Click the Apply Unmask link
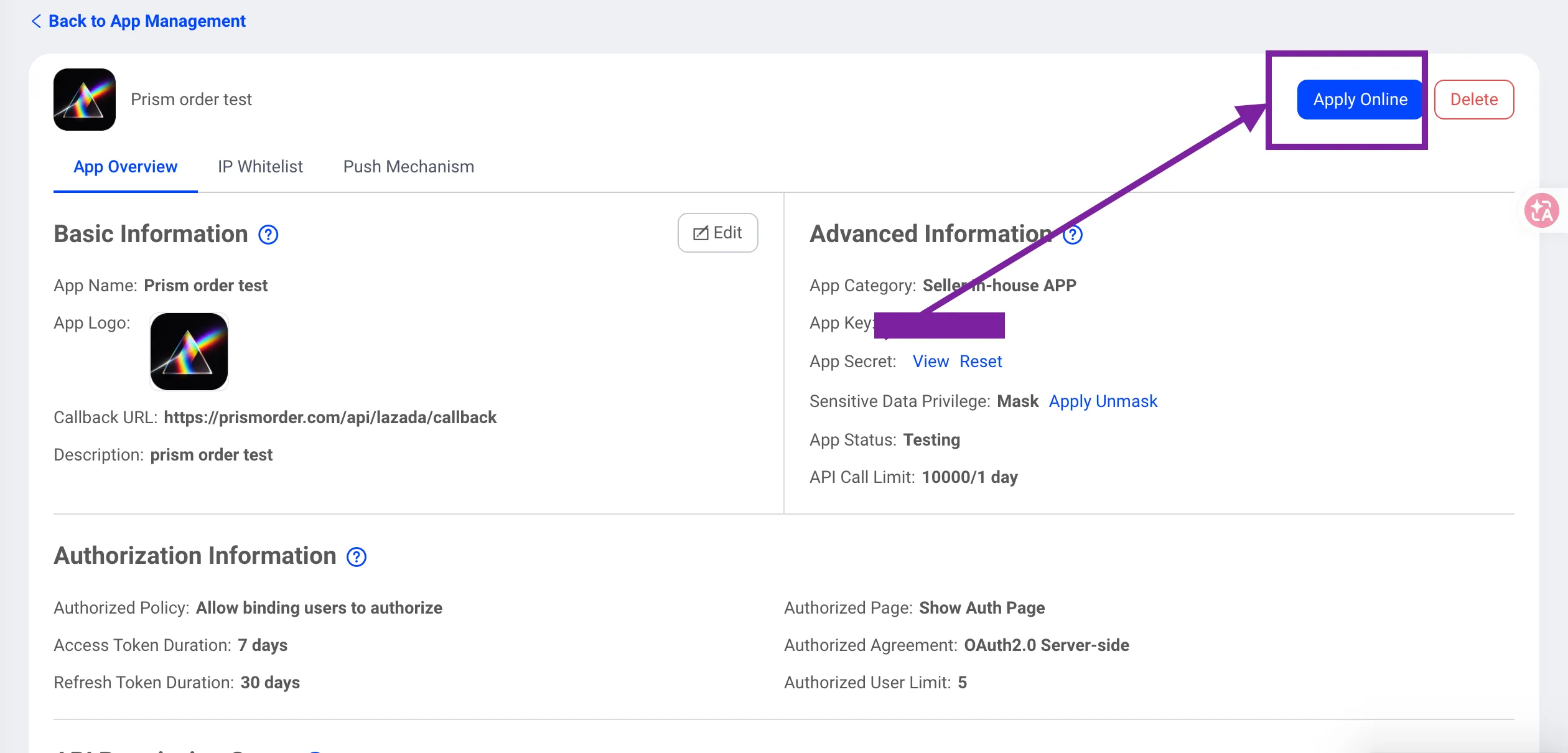 coord(1103,401)
